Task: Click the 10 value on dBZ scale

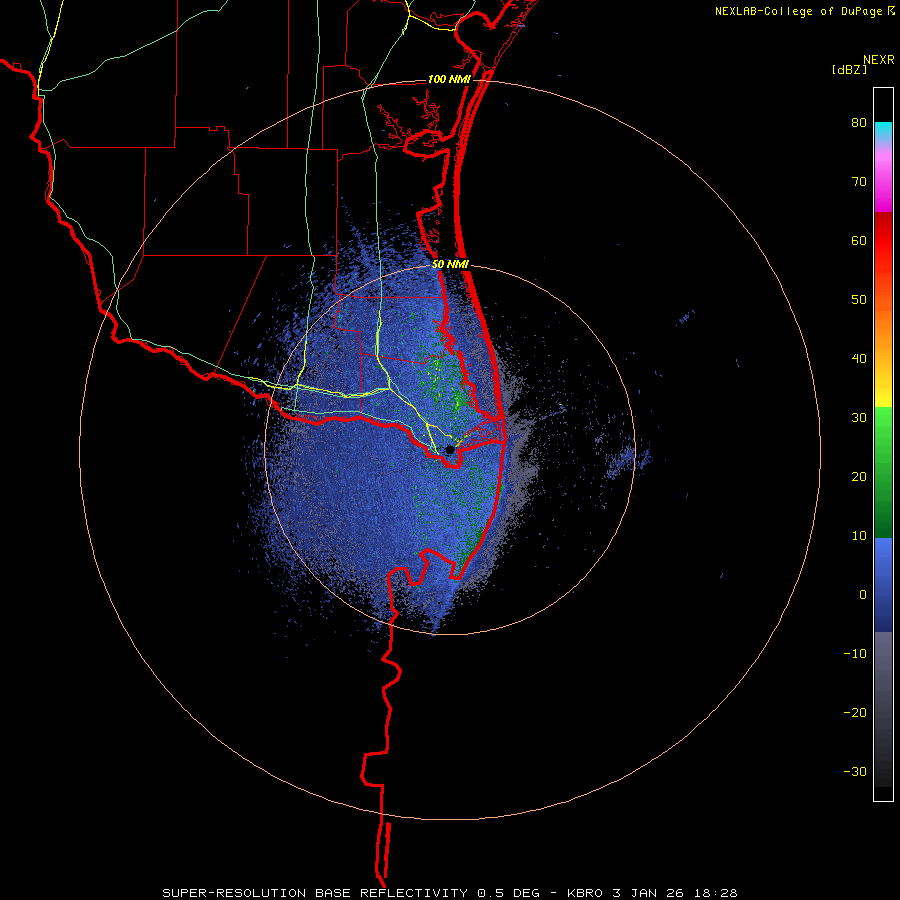Action: (x=859, y=536)
